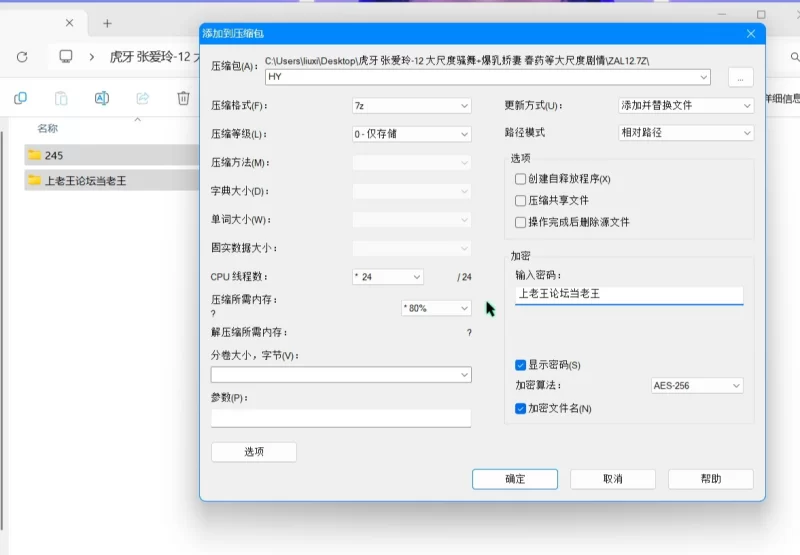Click the search icon in Explorer
The image size is (800, 555).
[794, 57]
